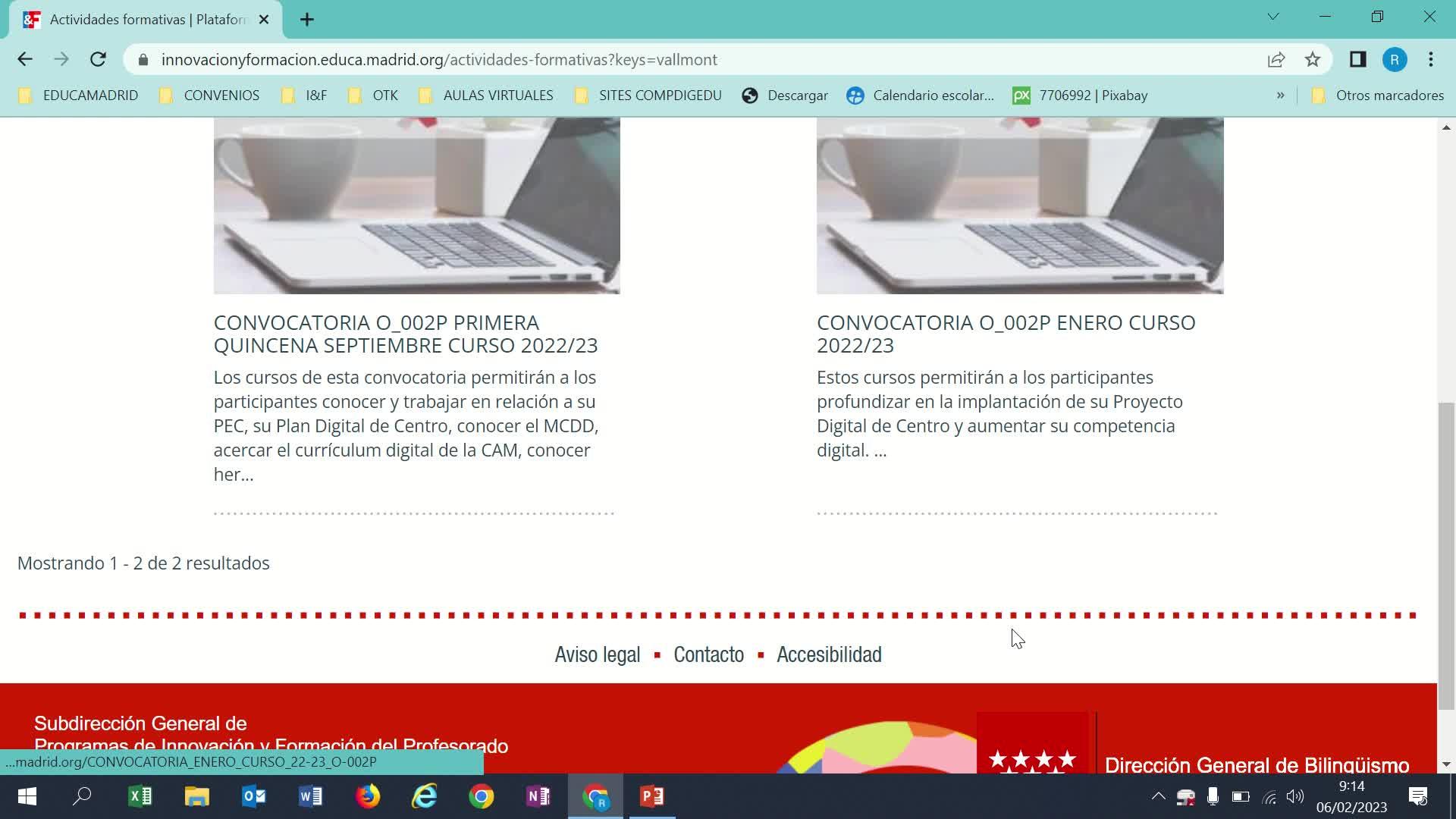Viewport: 1456px width, 819px height.
Task: Go back to previous page
Action: [x=25, y=59]
